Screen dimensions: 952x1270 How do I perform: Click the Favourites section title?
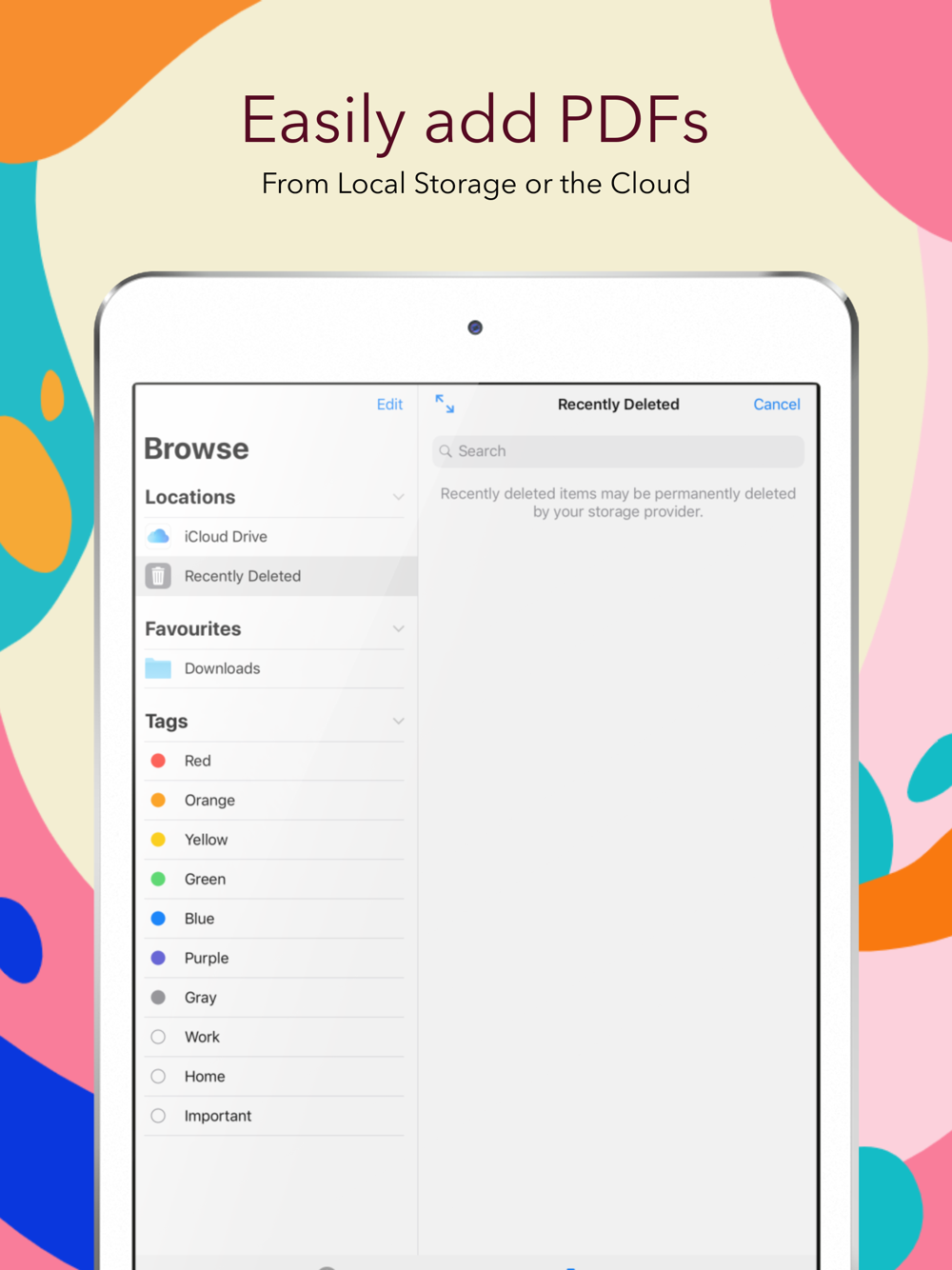193,628
